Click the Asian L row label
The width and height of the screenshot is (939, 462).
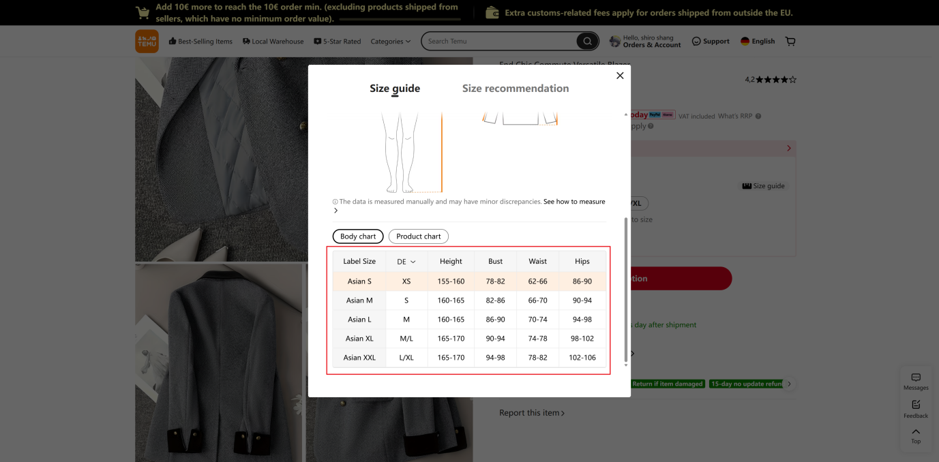click(359, 319)
